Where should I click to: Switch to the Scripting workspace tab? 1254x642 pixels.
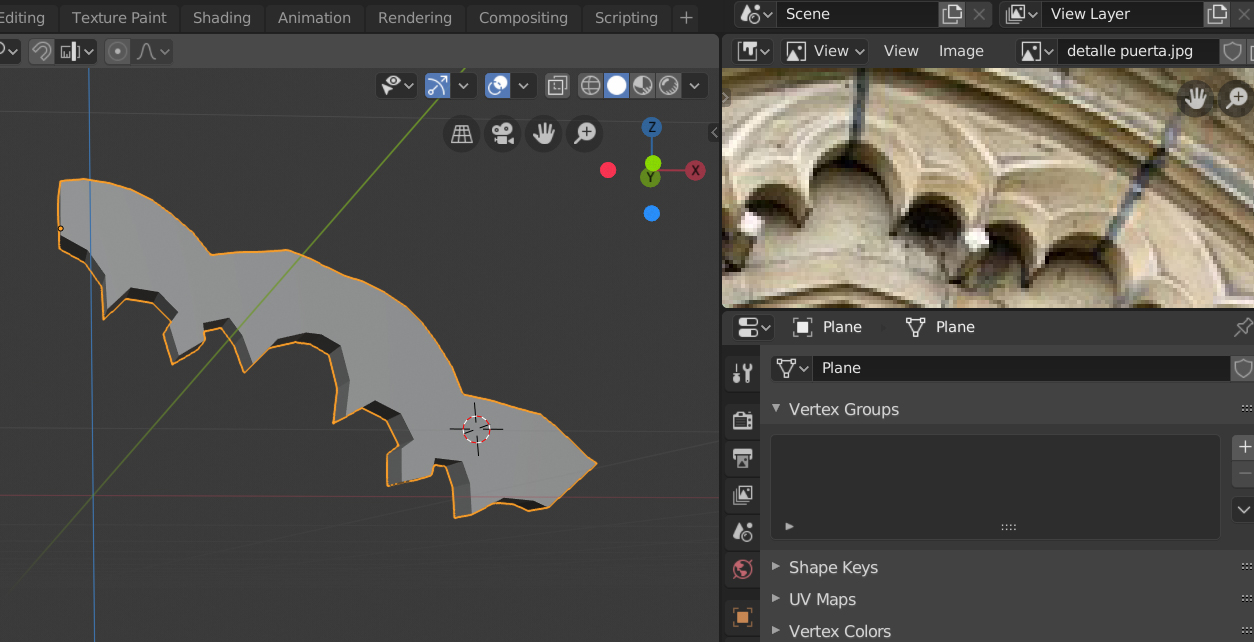pyautogui.click(x=626, y=17)
